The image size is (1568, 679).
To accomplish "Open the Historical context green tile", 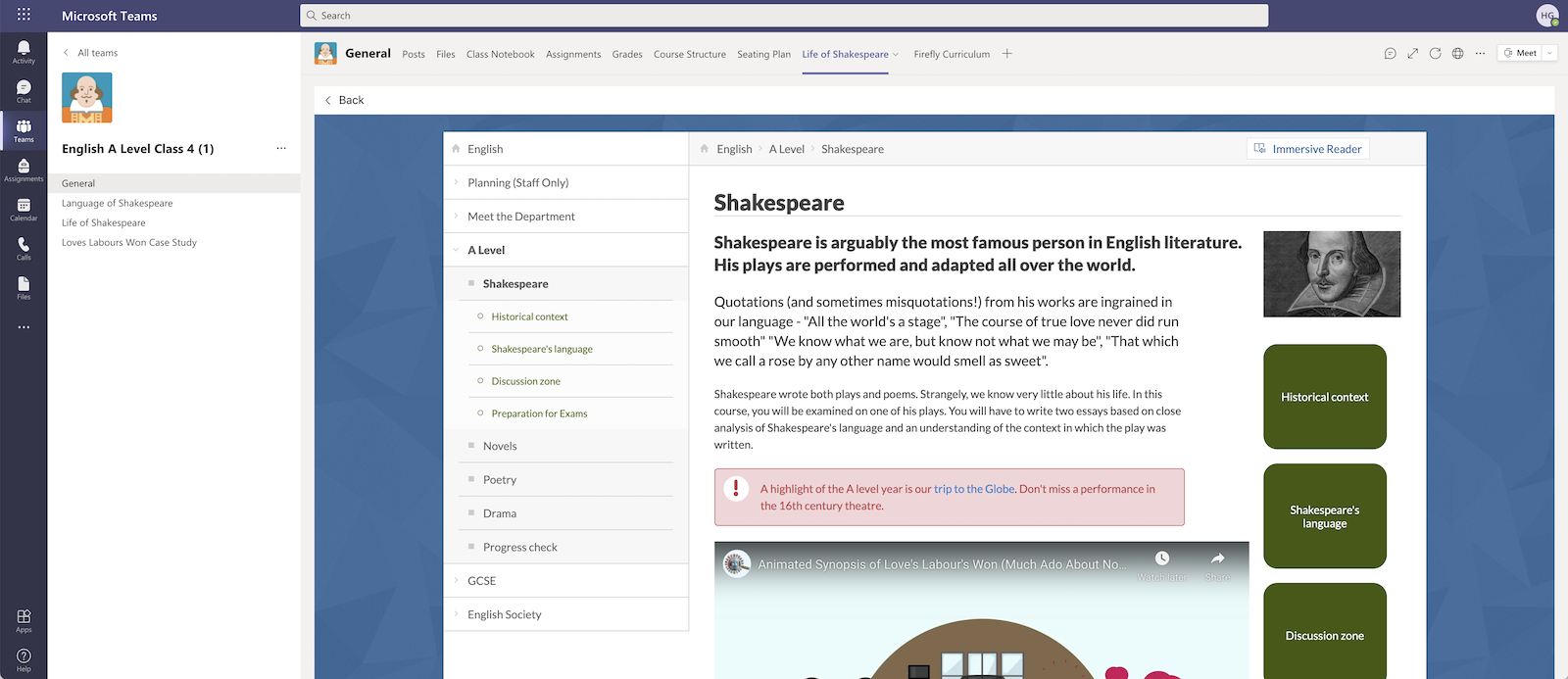I will (1325, 397).
